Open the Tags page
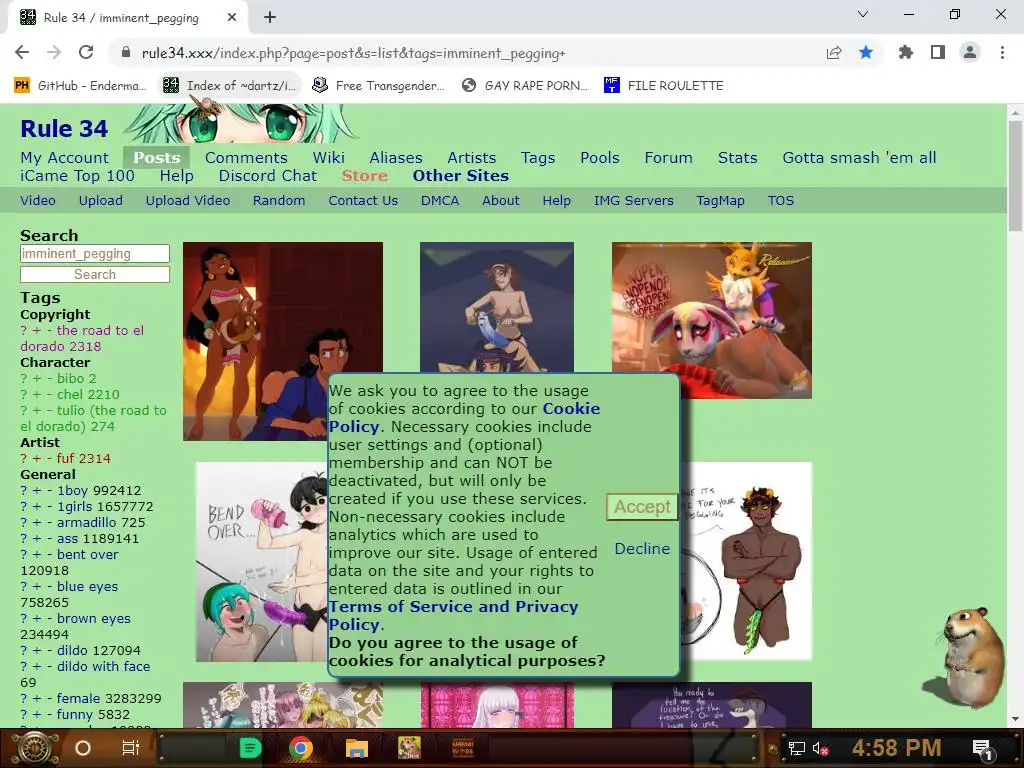Screen dimensions: 1024x768 538,158
